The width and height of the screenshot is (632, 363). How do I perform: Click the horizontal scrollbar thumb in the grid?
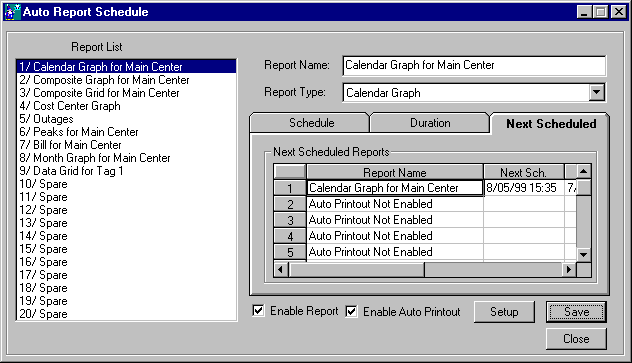click(356, 269)
